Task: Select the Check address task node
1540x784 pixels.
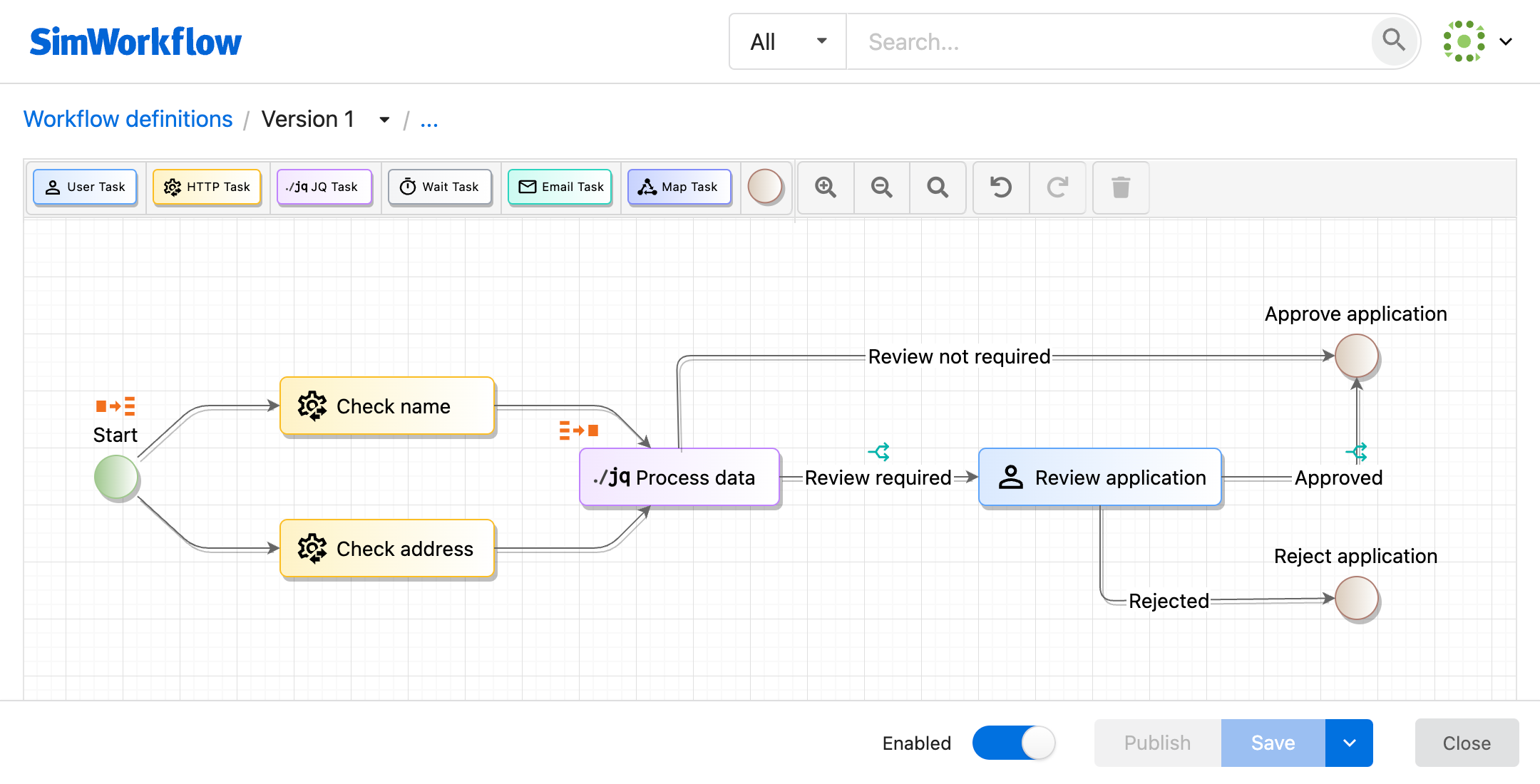Action: 387,549
